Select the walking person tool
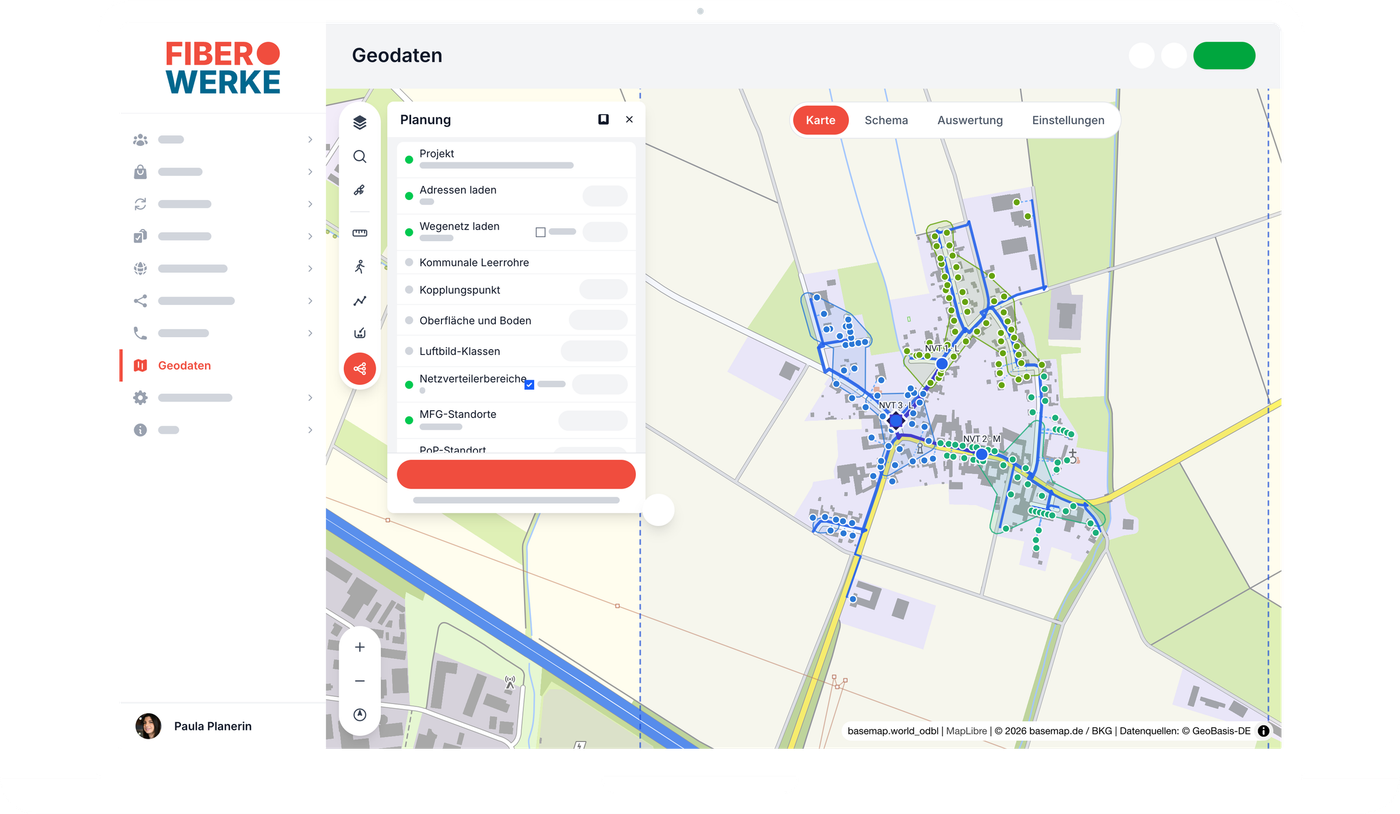This screenshot has width=1400, height=814. tap(360, 267)
